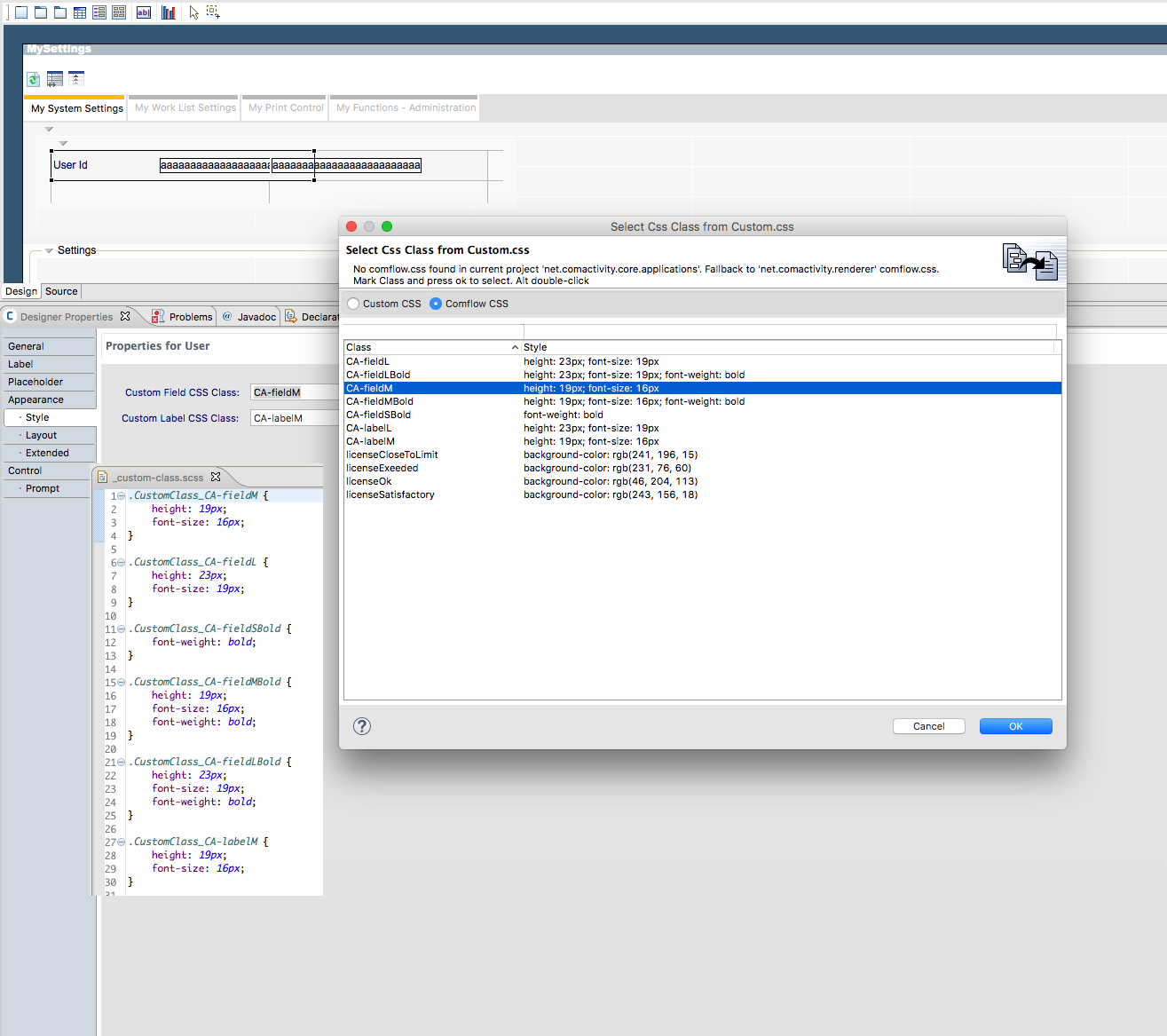The height and width of the screenshot is (1036, 1167).
Task: Collapse the inner disclosure triangle above User Id
Action: coord(63,143)
